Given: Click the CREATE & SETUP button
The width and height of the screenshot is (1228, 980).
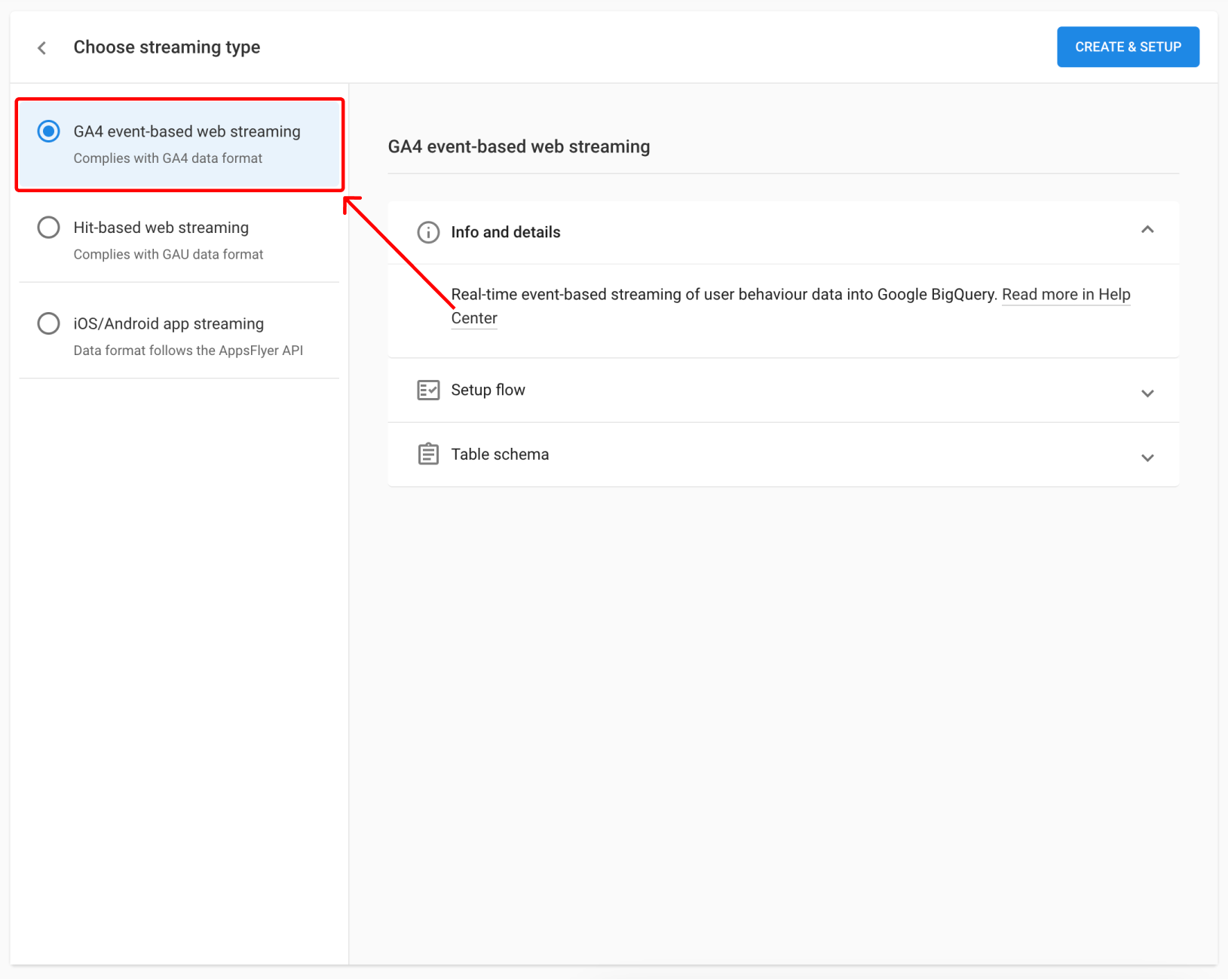Looking at the screenshot, I should click(1128, 47).
